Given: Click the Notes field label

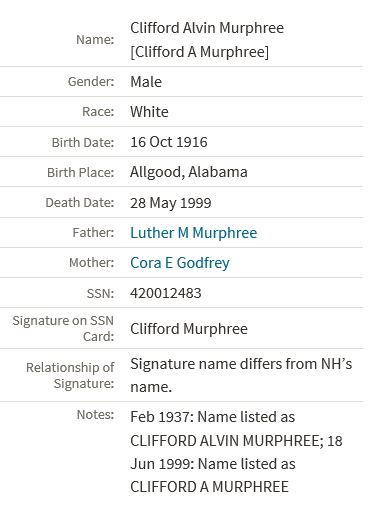Looking at the screenshot, I should (x=95, y=415).
